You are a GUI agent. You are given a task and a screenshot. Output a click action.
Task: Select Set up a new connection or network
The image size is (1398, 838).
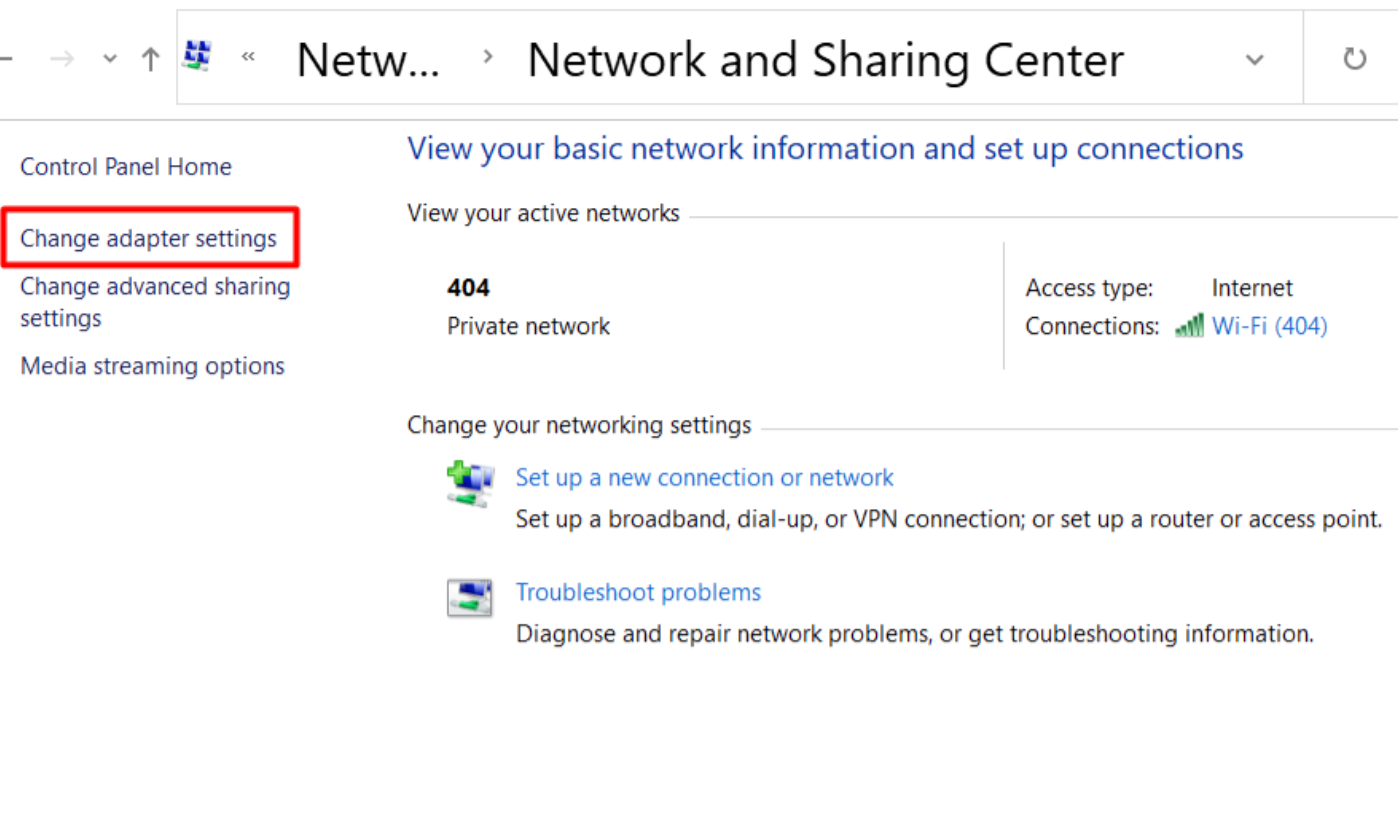(704, 478)
